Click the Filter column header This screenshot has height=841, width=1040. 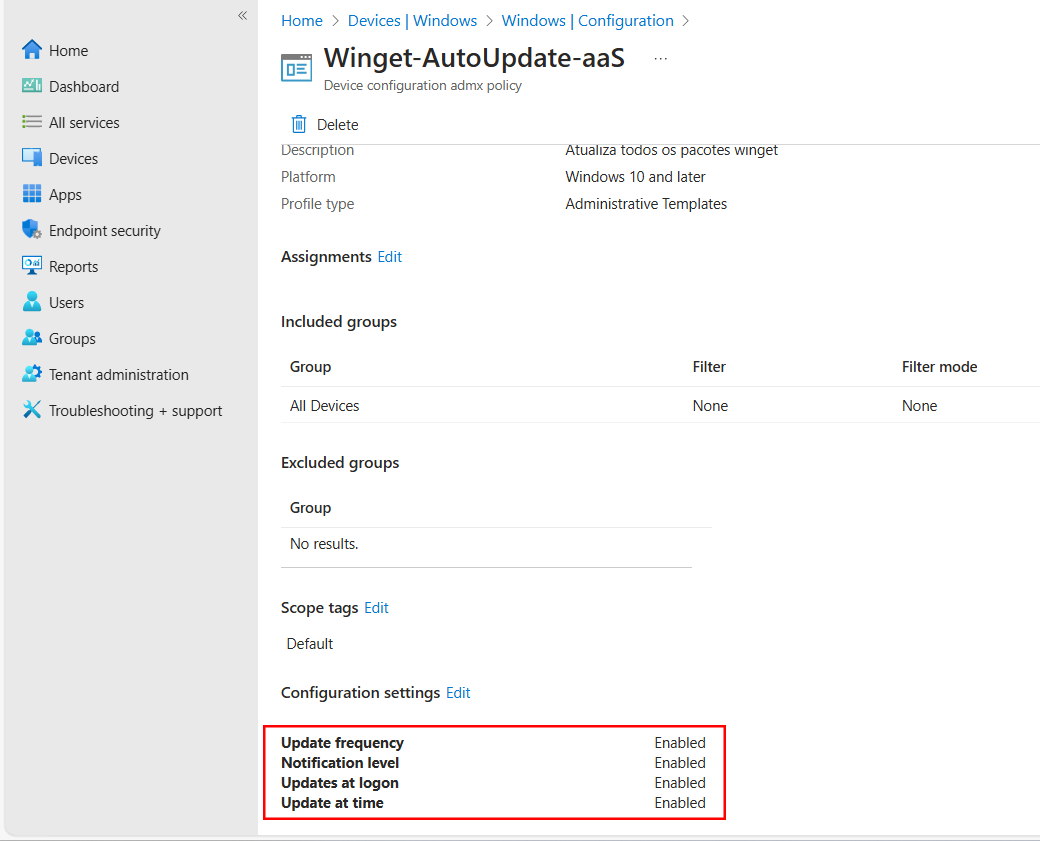point(709,367)
